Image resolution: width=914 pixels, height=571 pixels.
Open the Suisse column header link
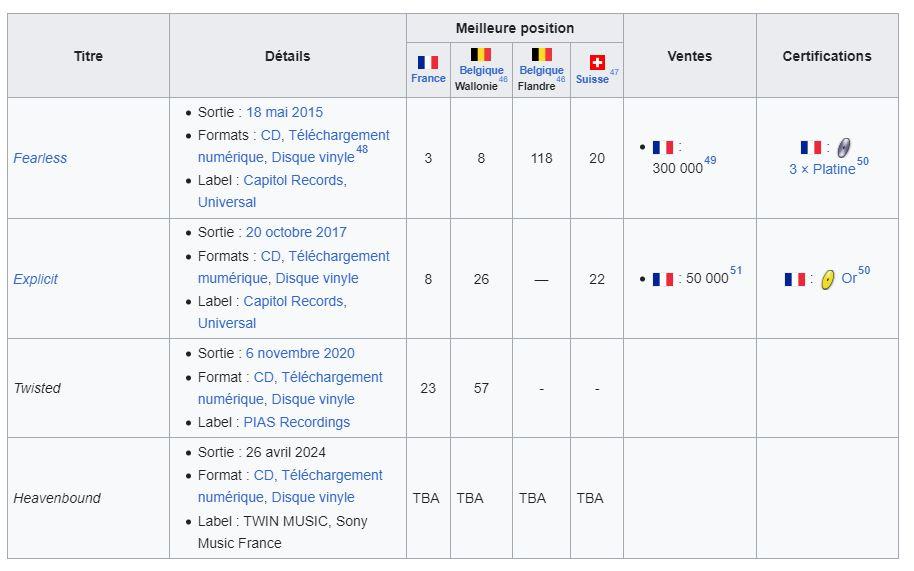click(592, 79)
